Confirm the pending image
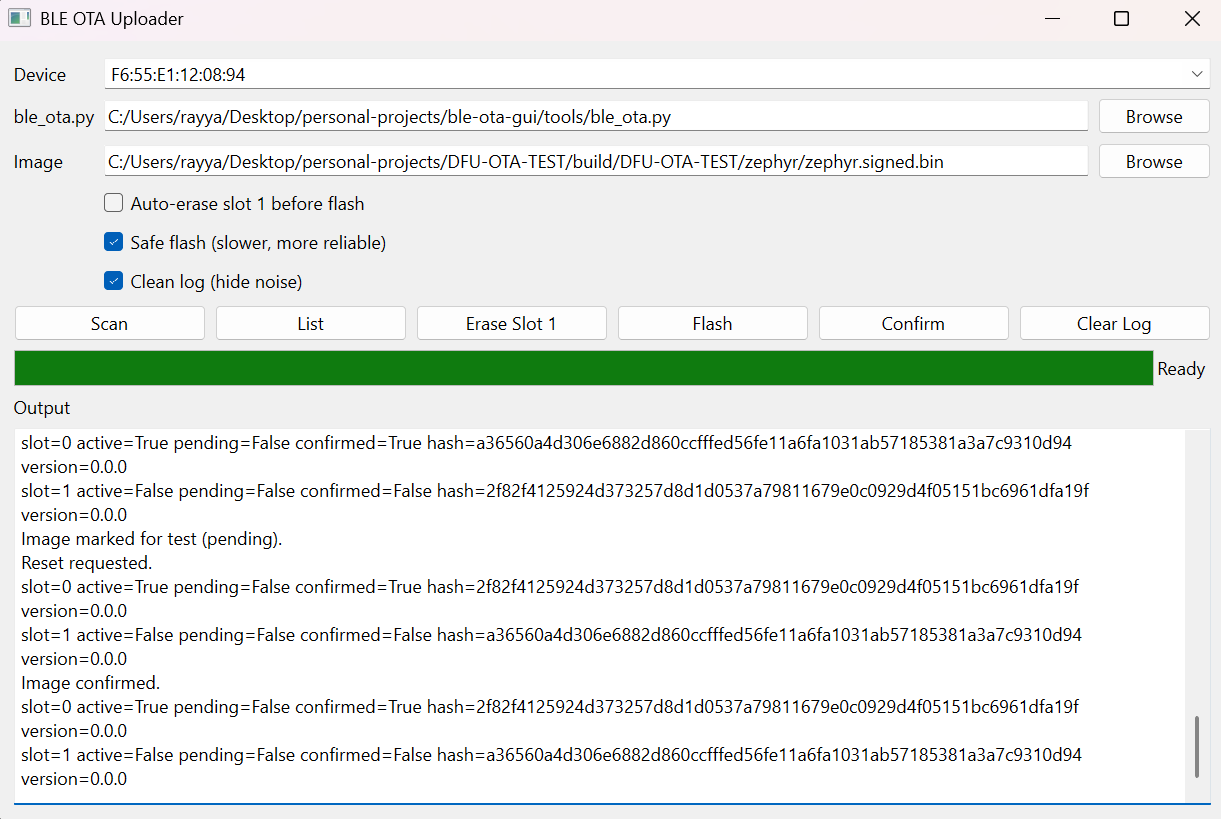Screen dimensions: 1221x819 (913, 322)
